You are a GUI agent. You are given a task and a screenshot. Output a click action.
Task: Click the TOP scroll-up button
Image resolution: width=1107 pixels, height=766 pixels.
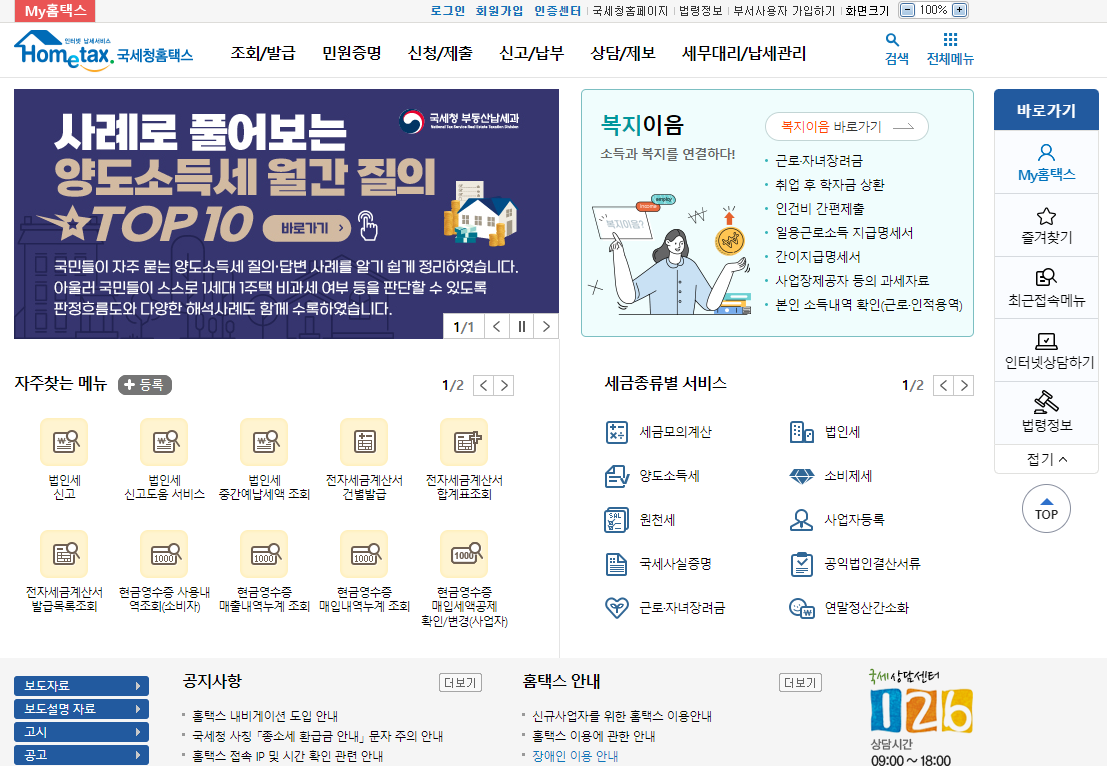click(1046, 508)
